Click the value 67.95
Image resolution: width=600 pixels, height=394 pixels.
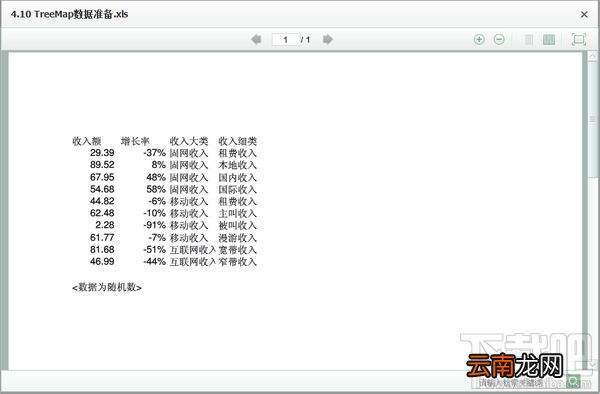pos(102,177)
